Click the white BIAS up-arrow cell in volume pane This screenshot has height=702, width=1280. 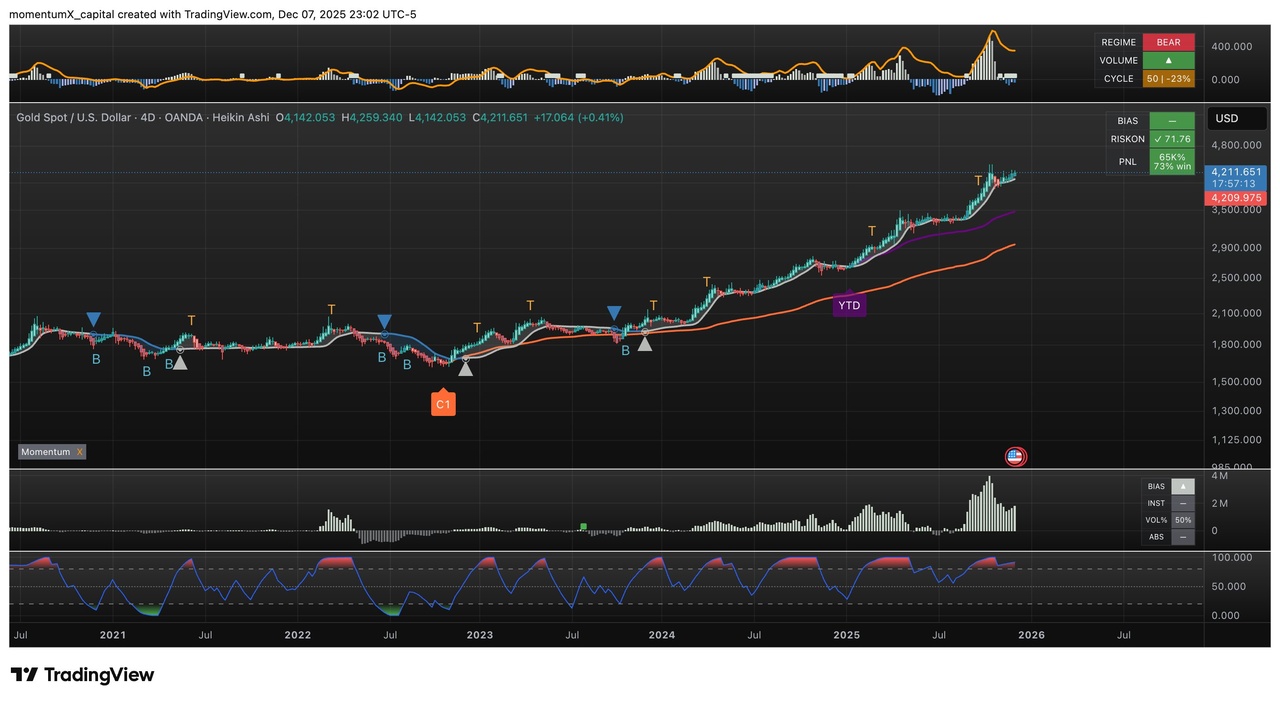coord(1183,486)
